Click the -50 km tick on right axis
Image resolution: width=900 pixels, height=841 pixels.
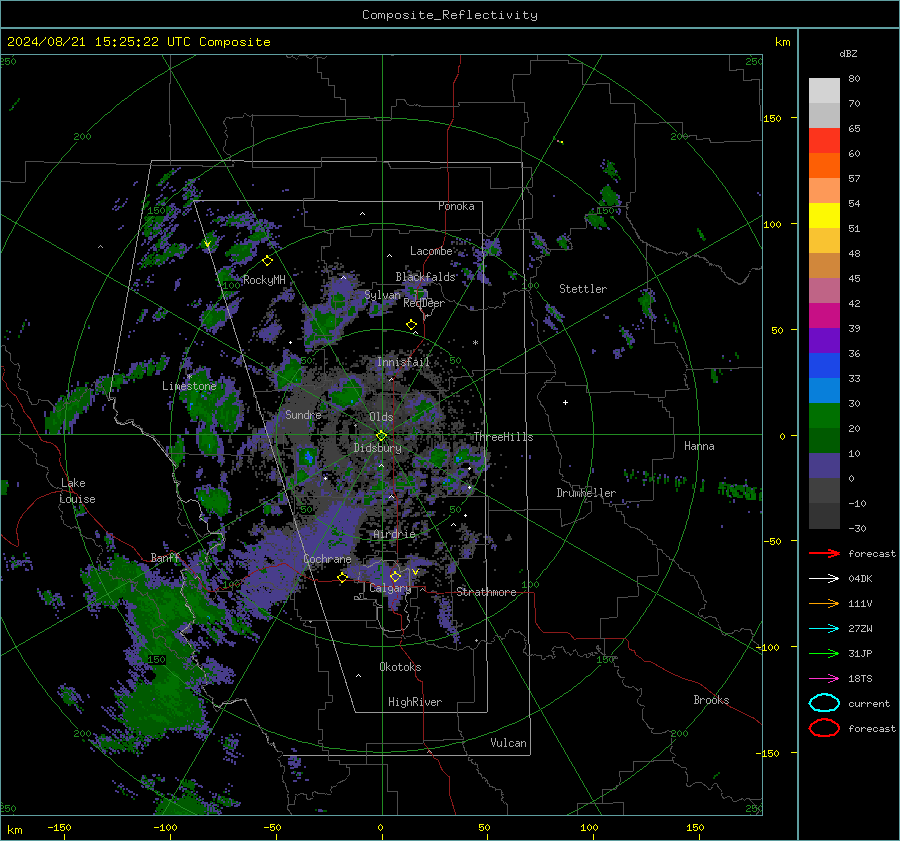(773, 541)
